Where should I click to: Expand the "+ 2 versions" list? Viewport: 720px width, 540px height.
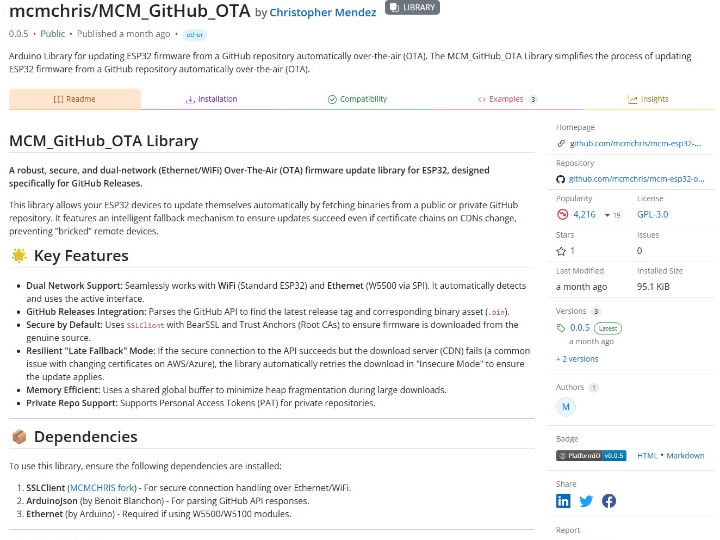click(578, 359)
